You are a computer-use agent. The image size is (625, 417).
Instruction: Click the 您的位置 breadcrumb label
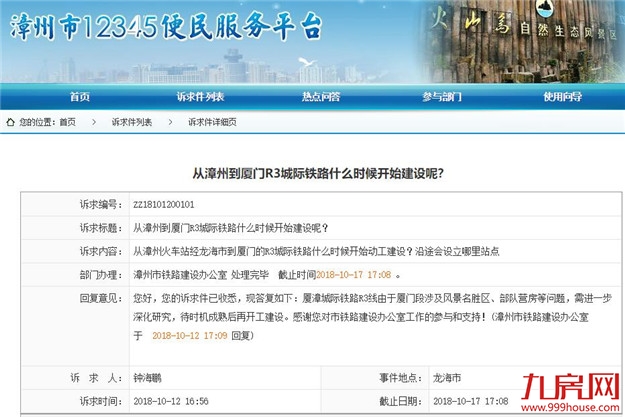(x=38, y=122)
